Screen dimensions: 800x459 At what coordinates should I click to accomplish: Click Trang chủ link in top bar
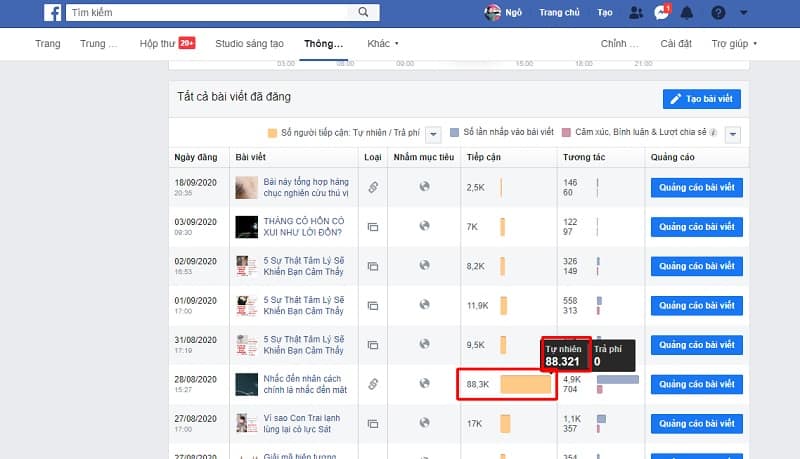(x=559, y=13)
